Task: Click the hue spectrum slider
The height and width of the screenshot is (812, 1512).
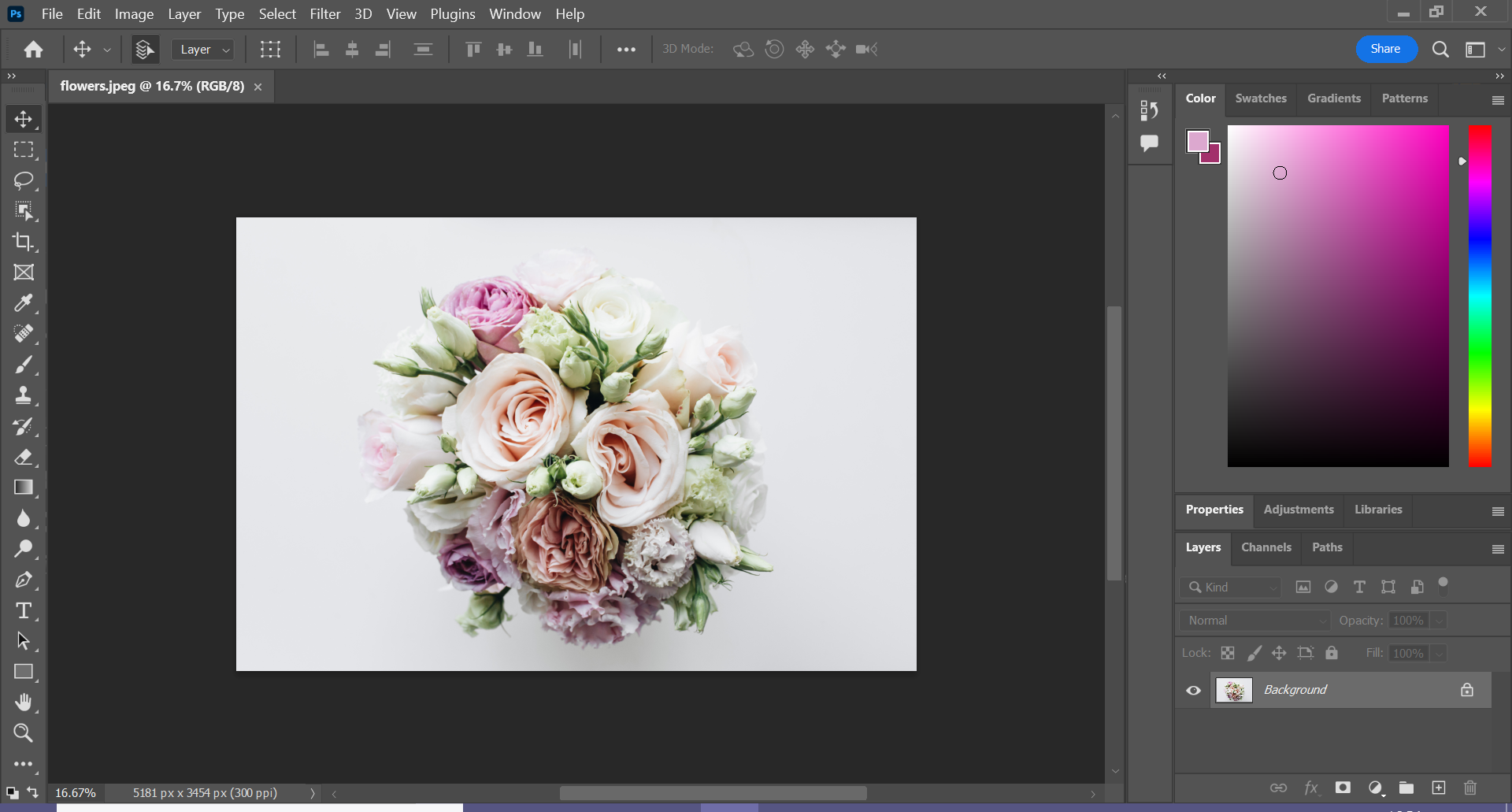Action: [x=1480, y=296]
